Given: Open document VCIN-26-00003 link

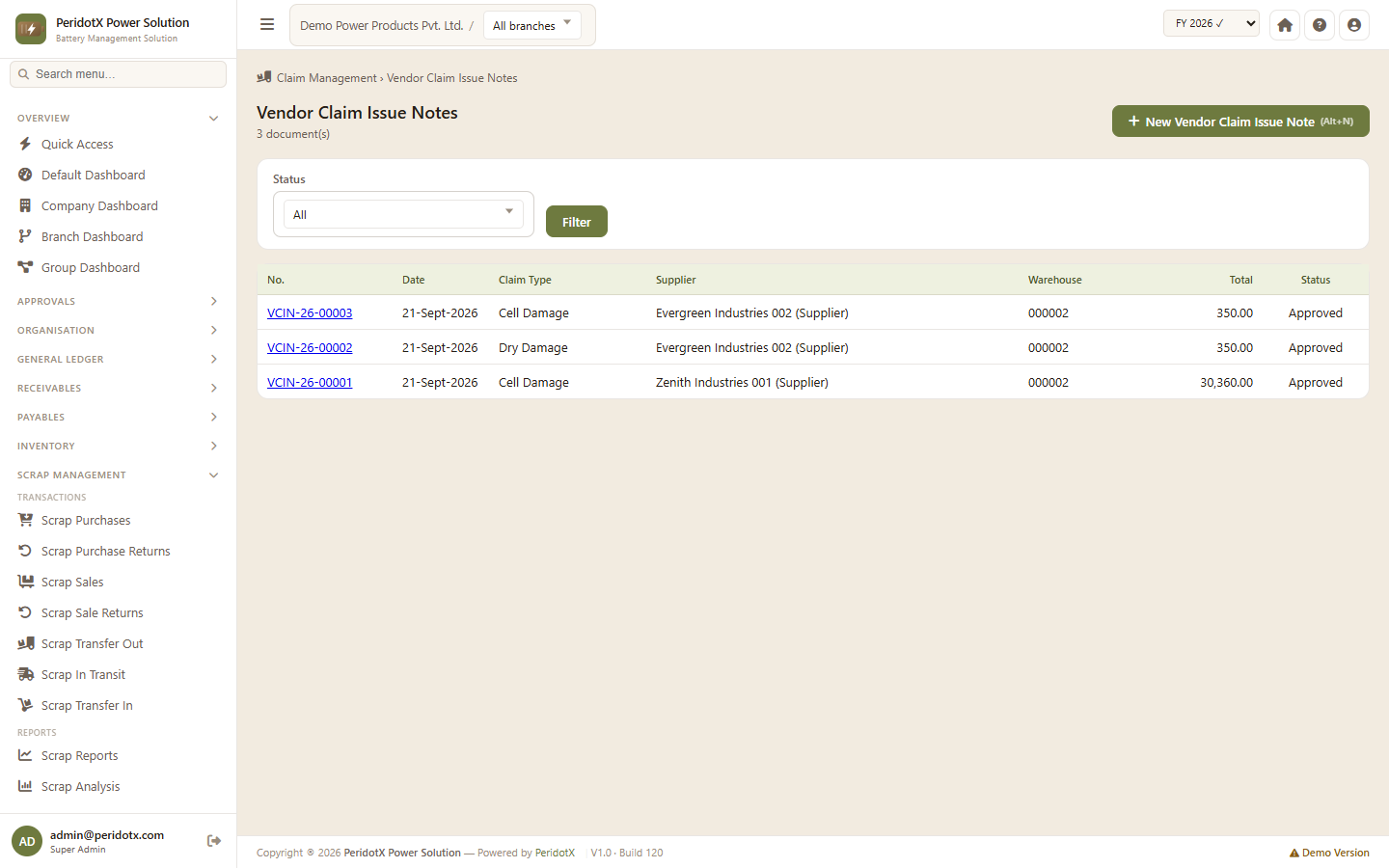Looking at the screenshot, I should (310, 313).
